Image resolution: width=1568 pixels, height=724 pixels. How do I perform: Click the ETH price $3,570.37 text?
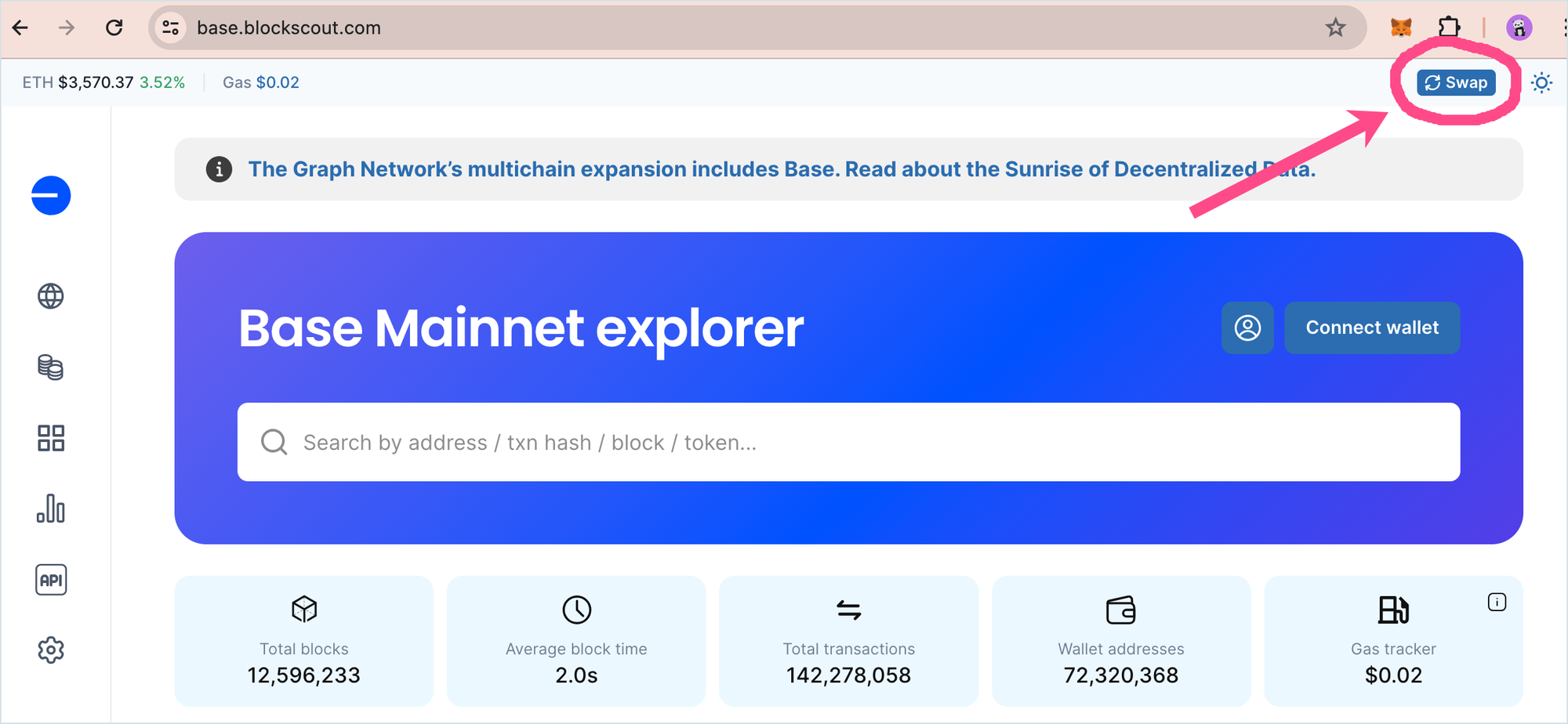[96, 82]
